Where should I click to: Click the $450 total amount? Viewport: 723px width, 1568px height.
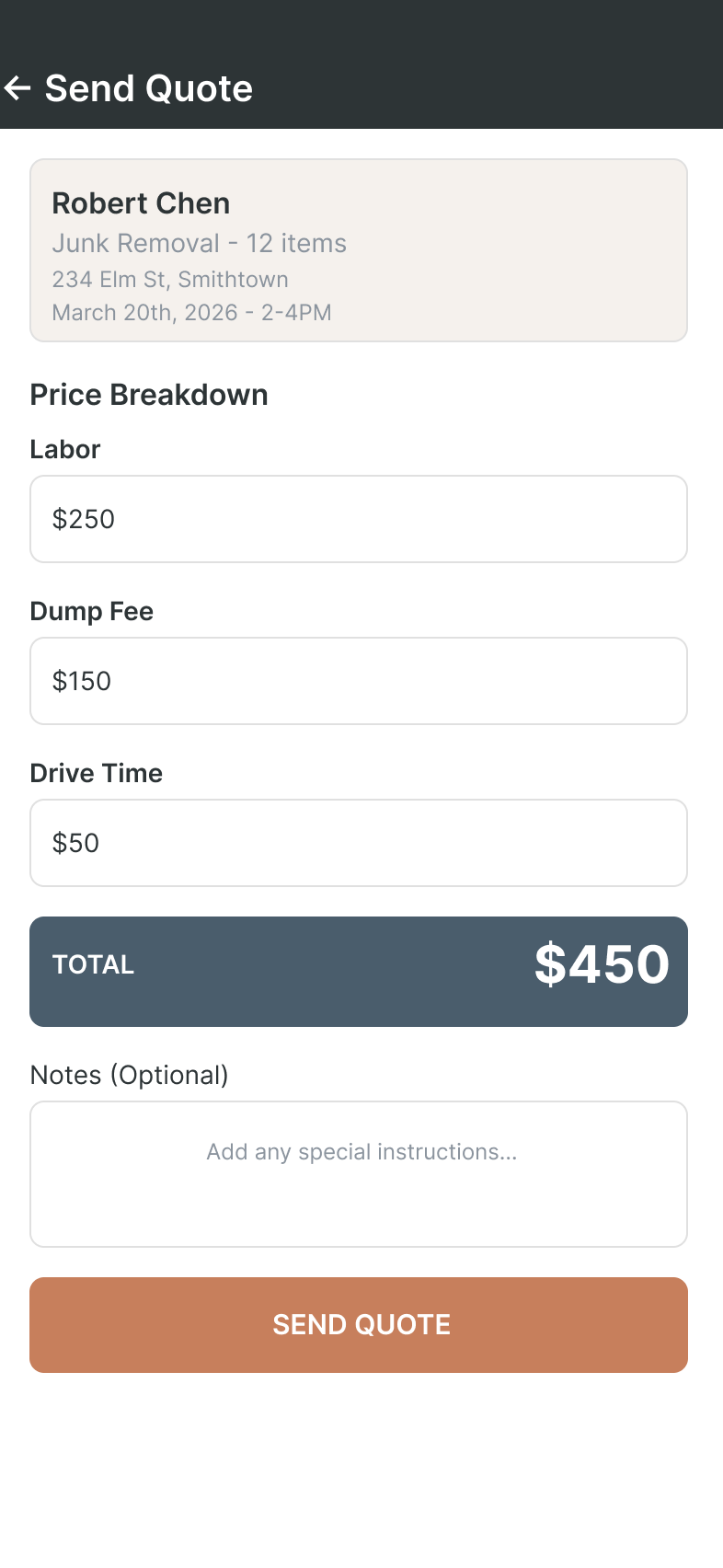tap(602, 964)
